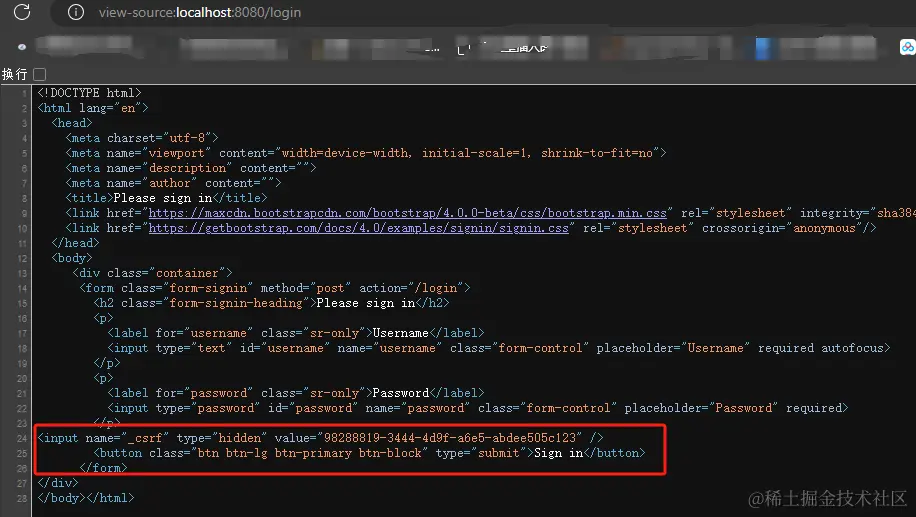Click the meta name="description" line
The height and width of the screenshot is (517, 916).
click(191, 168)
